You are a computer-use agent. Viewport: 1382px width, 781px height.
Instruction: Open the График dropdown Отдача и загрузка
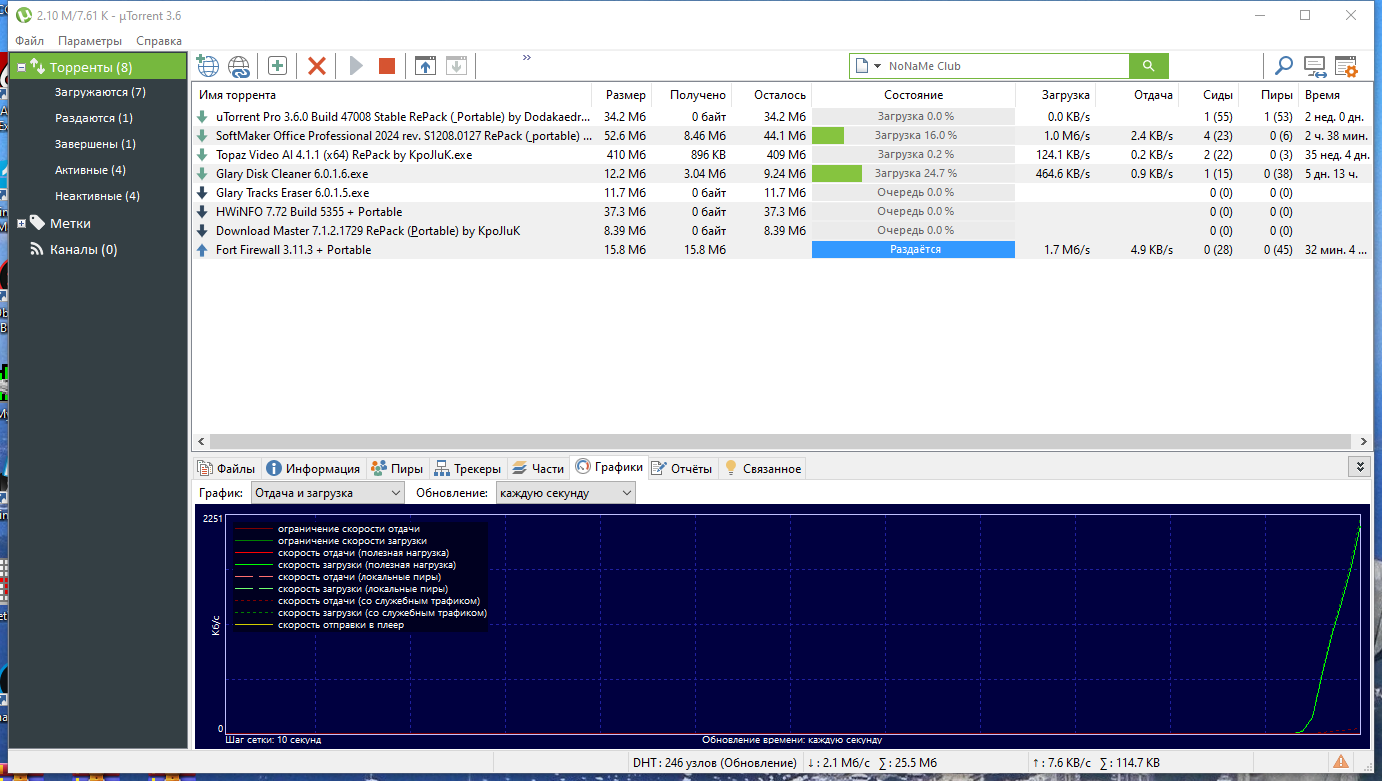[327, 493]
